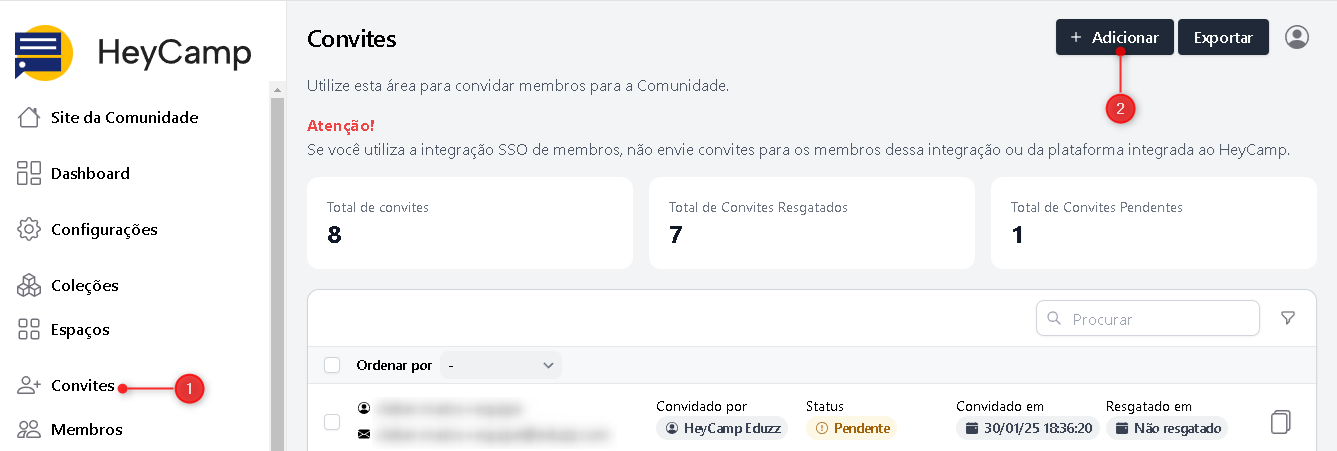1337x451 pixels.
Task: Click the Coleções boxes icon
Action: pos(29,285)
